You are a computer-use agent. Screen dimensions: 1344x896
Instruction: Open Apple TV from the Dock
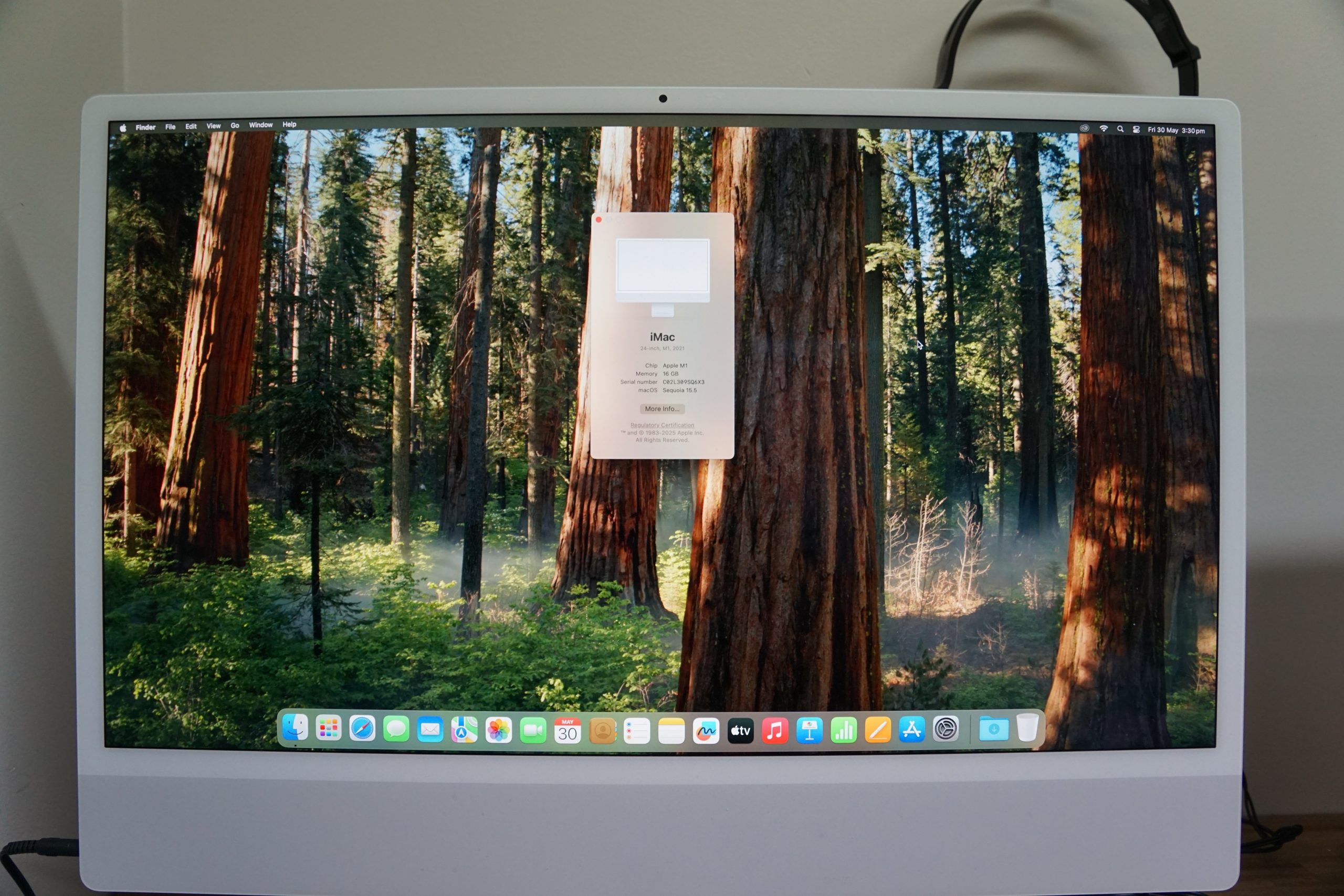(740, 731)
